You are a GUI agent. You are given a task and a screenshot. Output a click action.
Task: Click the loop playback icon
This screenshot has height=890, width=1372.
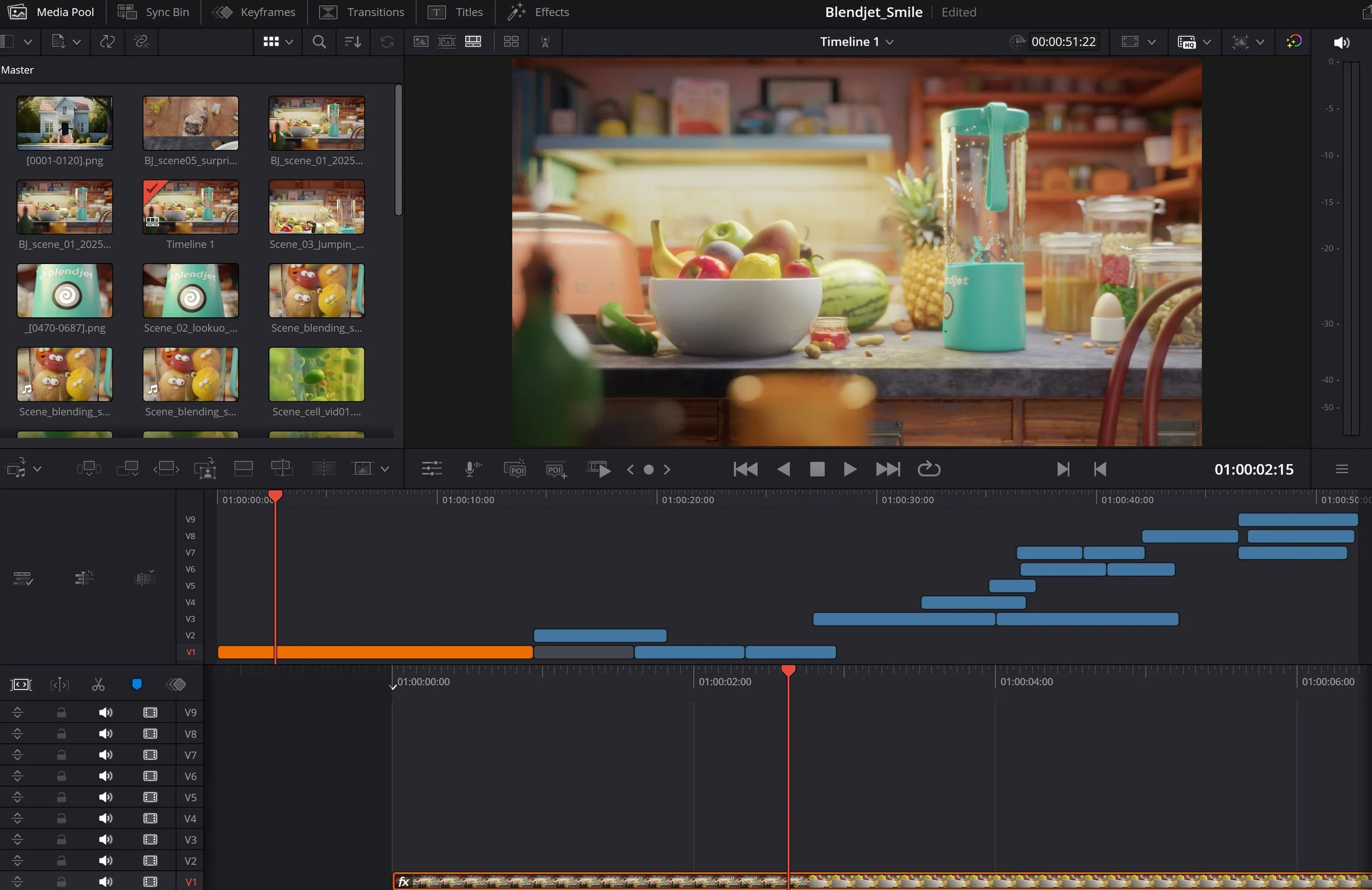coord(929,469)
